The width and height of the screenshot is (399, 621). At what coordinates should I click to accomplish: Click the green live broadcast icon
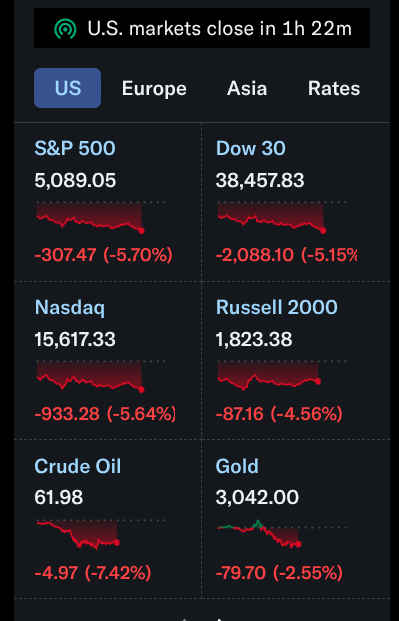[x=65, y=29]
